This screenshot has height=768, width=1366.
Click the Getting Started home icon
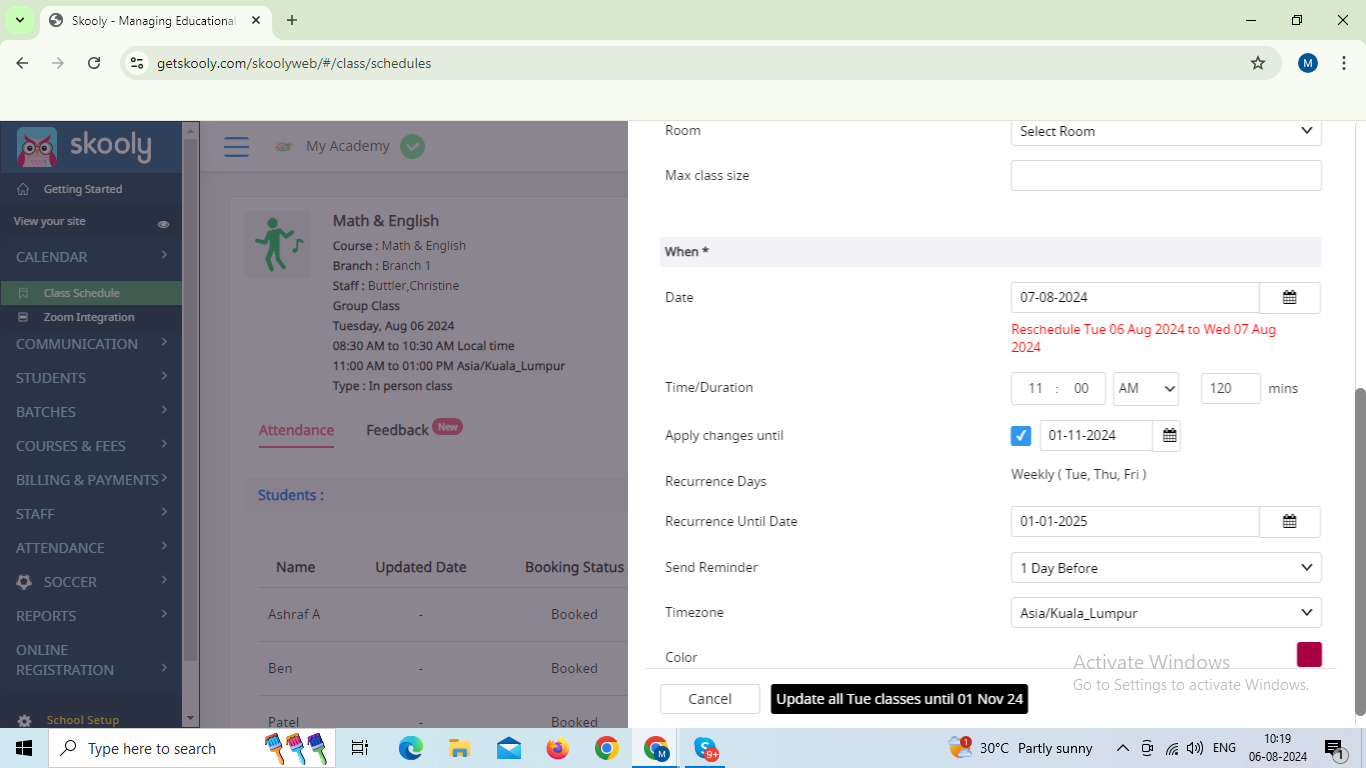click(23, 189)
